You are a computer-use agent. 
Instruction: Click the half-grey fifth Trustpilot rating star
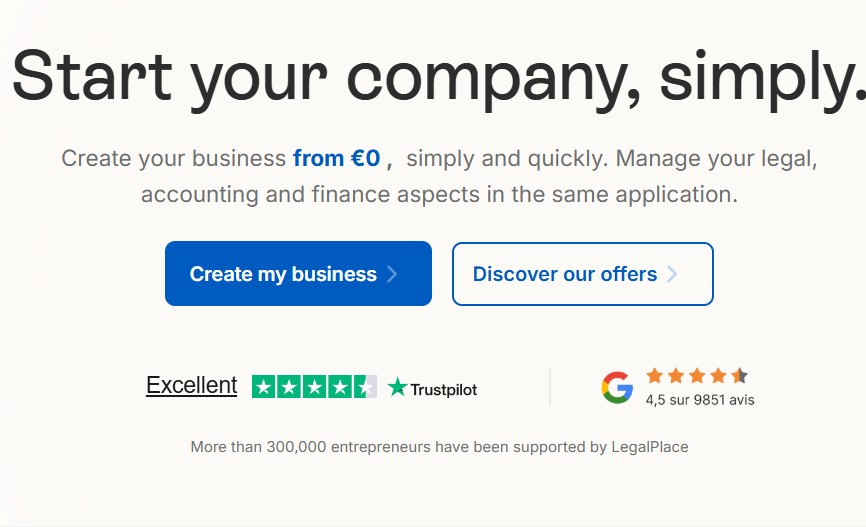click(365, 387)
